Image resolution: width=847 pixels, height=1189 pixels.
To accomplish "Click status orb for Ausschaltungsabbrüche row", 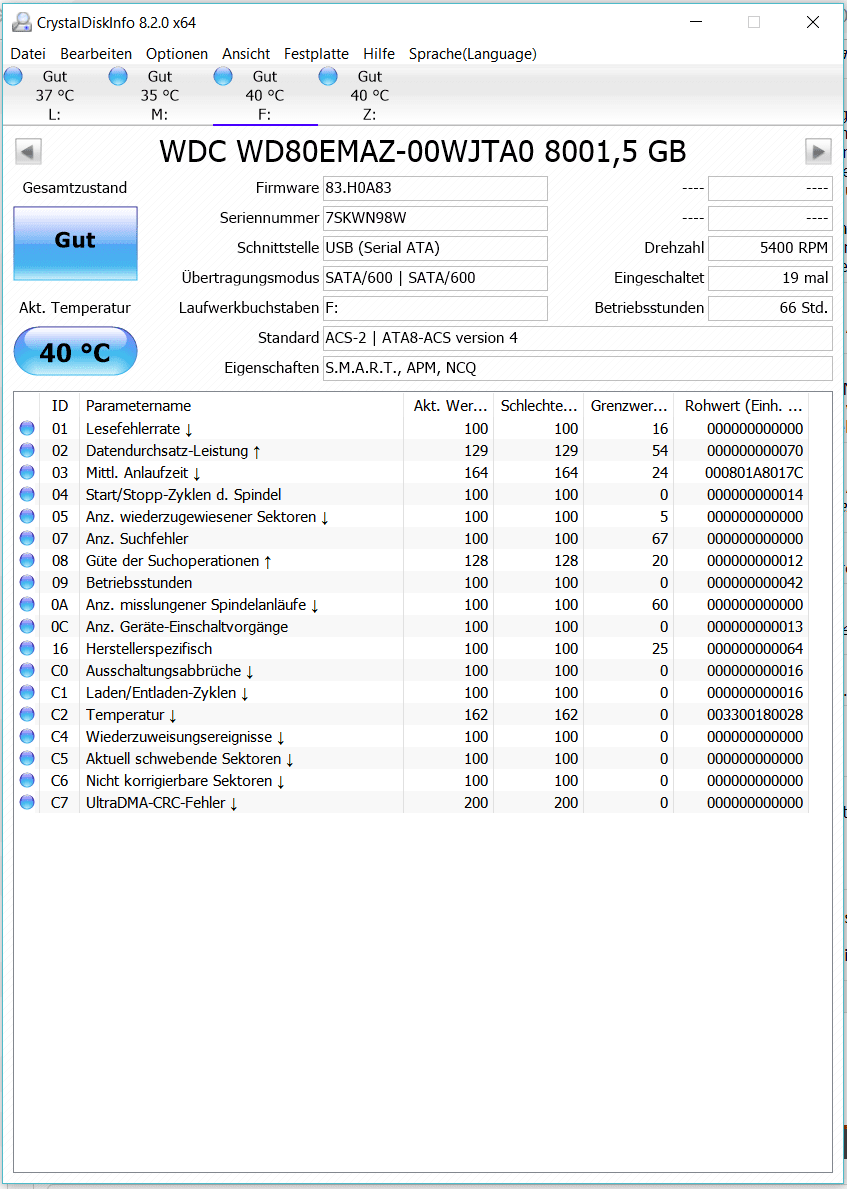I will pyautogui.click(x=27, y=670).
